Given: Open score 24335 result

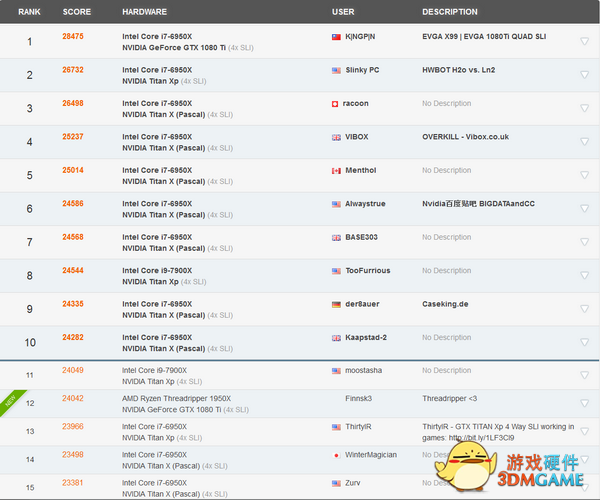Looking at the screenshot, I should coord(73,304).
